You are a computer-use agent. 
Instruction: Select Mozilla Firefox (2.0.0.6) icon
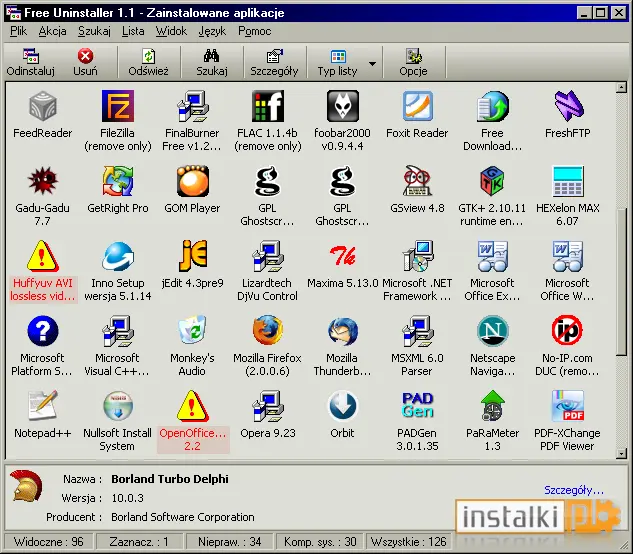click(x=268, y=331)
